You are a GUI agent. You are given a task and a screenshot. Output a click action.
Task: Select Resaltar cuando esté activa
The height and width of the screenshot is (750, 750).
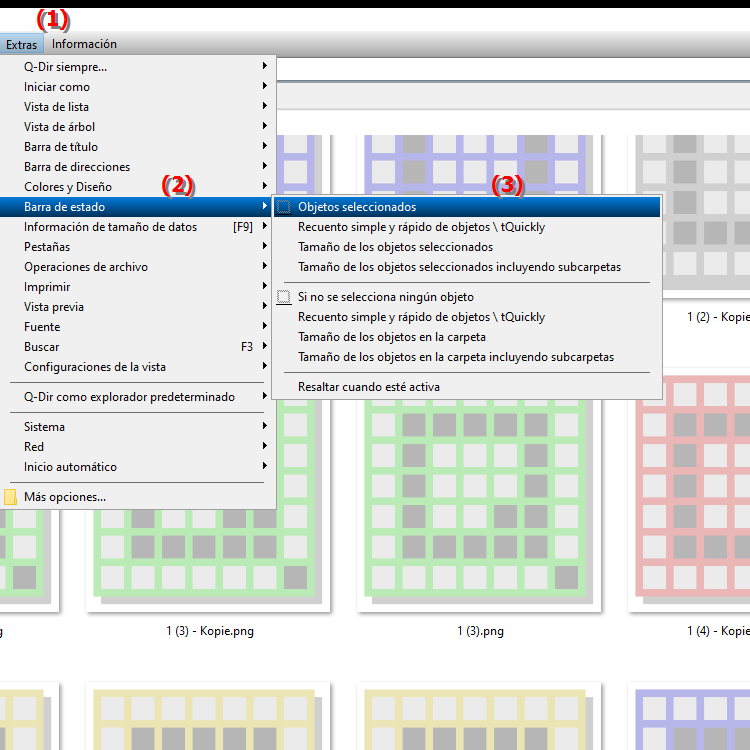click(x=467, y=387)
